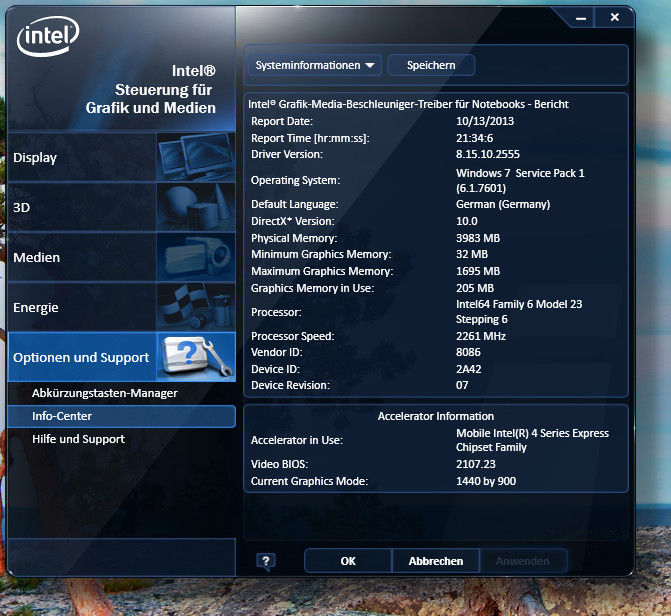This screenshot has height=616, width=671.
Task: Open Abkürzungstasten-Manager submenu item
Action: pos(104,393)
